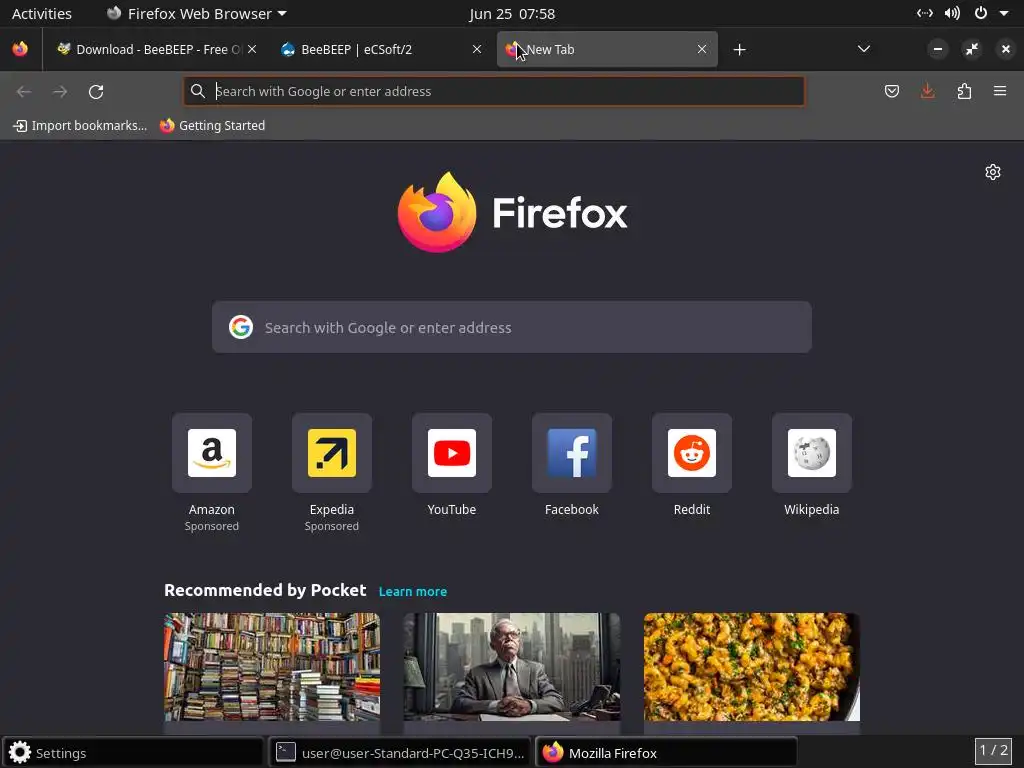Open the Facebook shortcut tile
Viewport: 1024px width, 768px height.
[571, 453]
